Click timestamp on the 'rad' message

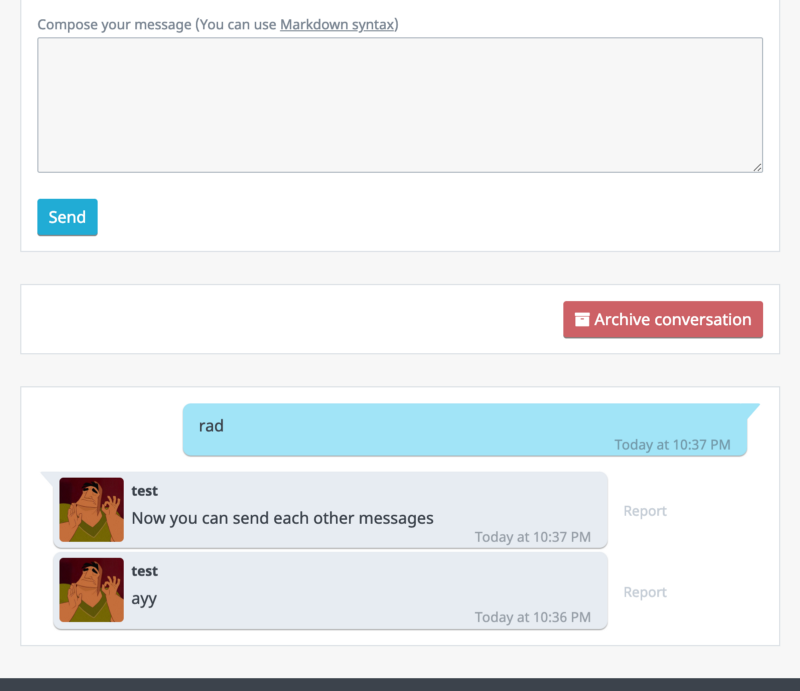(672, 445)
